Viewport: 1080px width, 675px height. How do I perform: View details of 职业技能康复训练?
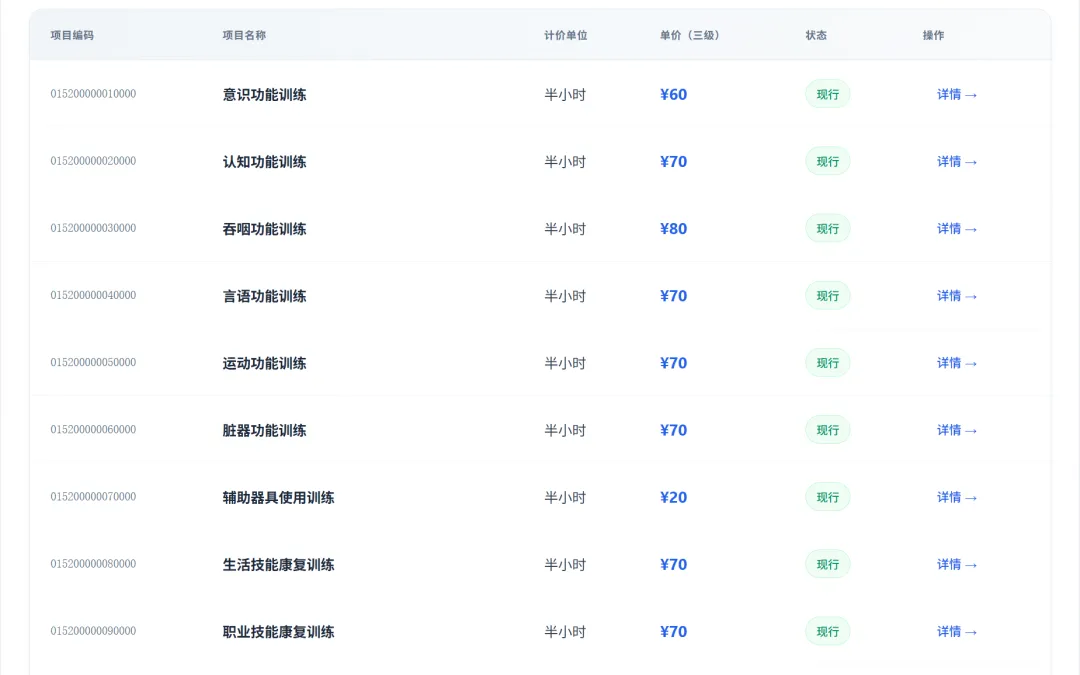tap(957, 631)
